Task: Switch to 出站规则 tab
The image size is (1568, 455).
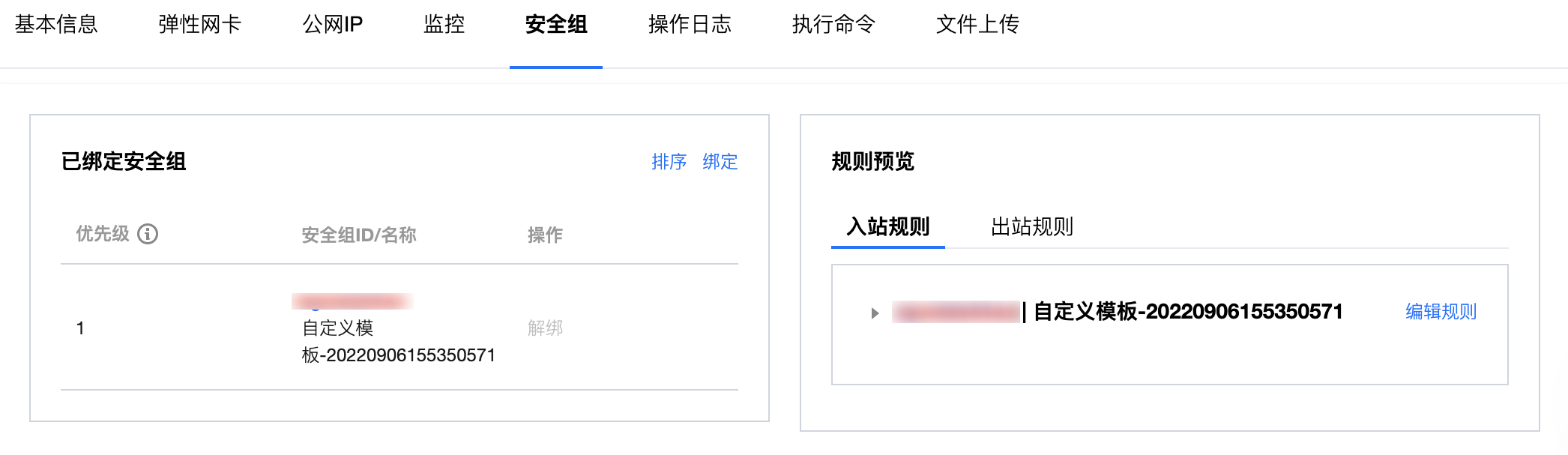Action: coord(1031,226)
